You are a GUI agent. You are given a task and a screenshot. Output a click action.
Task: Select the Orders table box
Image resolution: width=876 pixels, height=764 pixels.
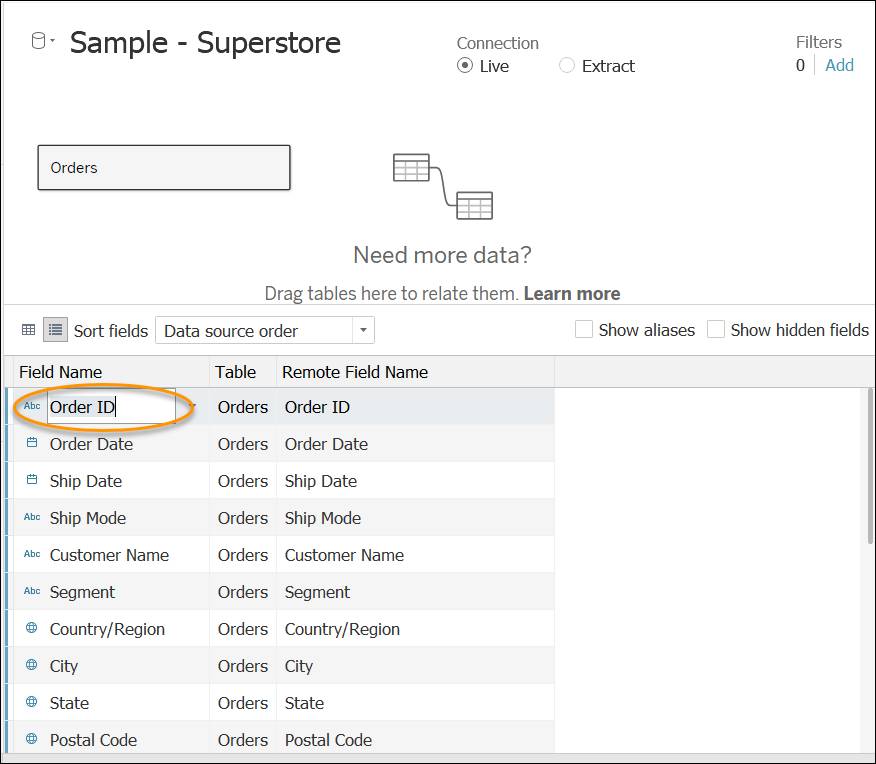coord(164,168)
